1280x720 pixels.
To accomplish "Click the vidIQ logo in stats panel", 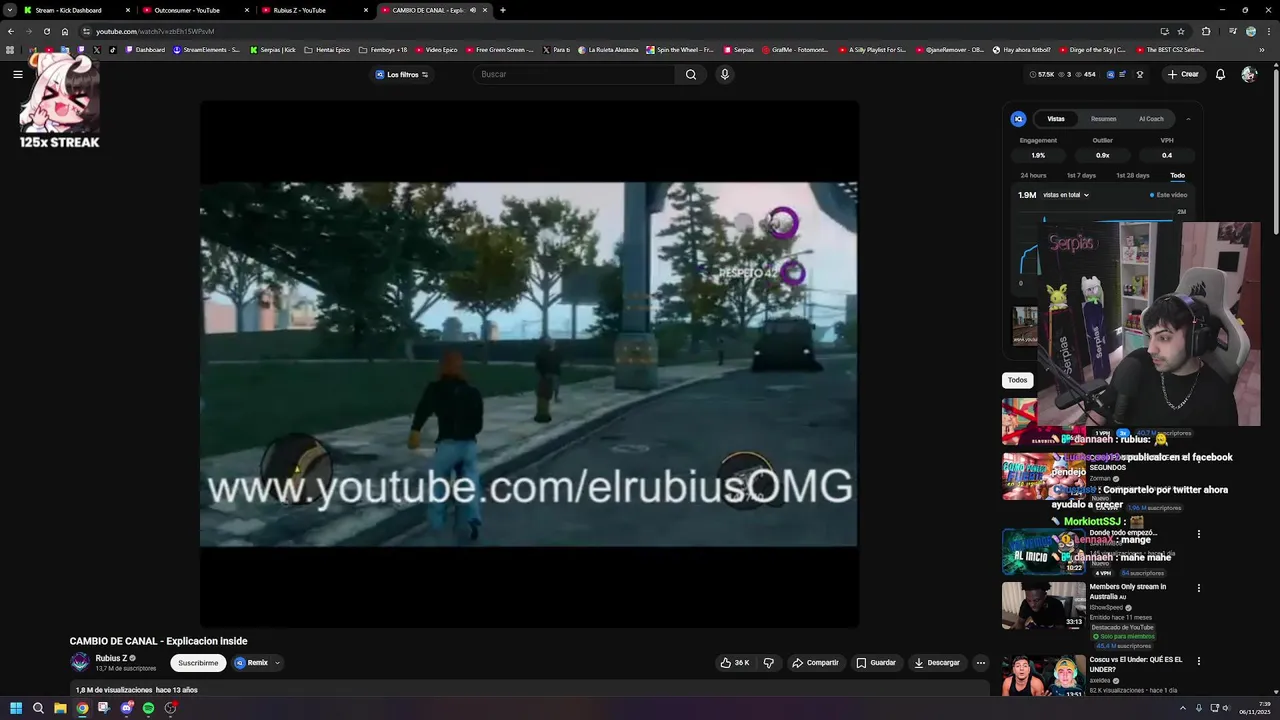I will click(x=1018, y=119).
